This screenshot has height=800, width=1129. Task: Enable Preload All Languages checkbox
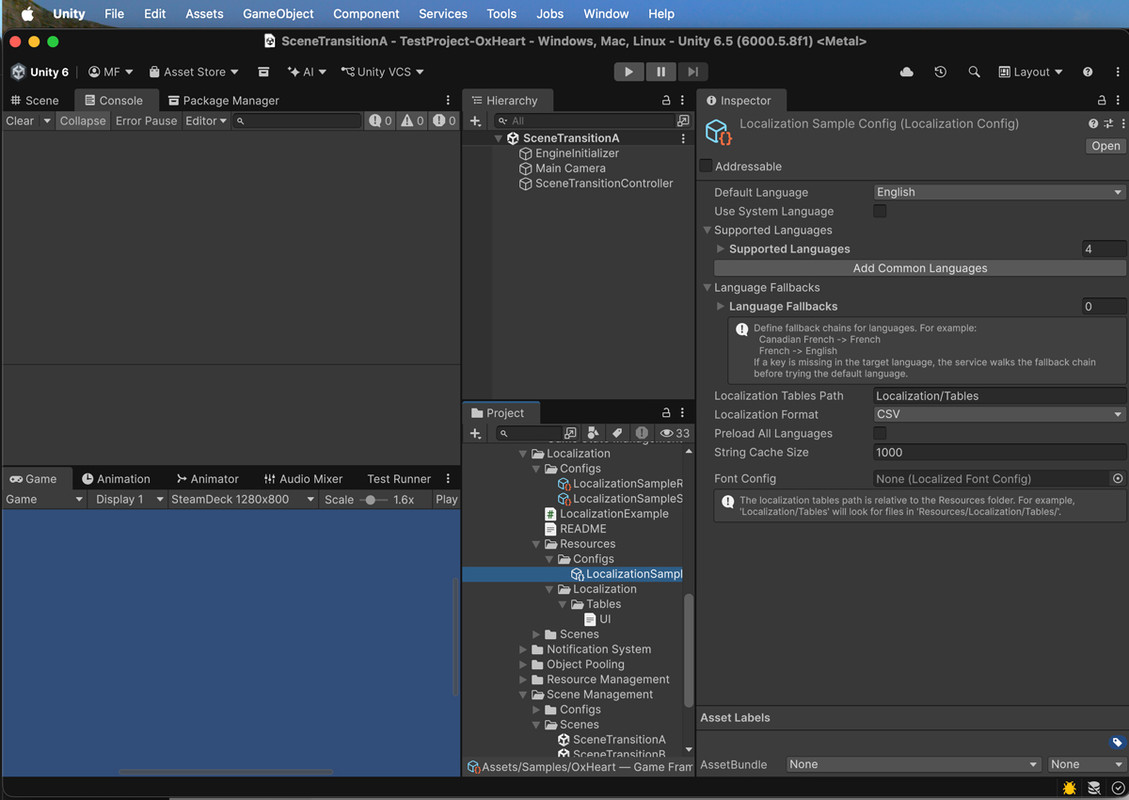point(880,433)
